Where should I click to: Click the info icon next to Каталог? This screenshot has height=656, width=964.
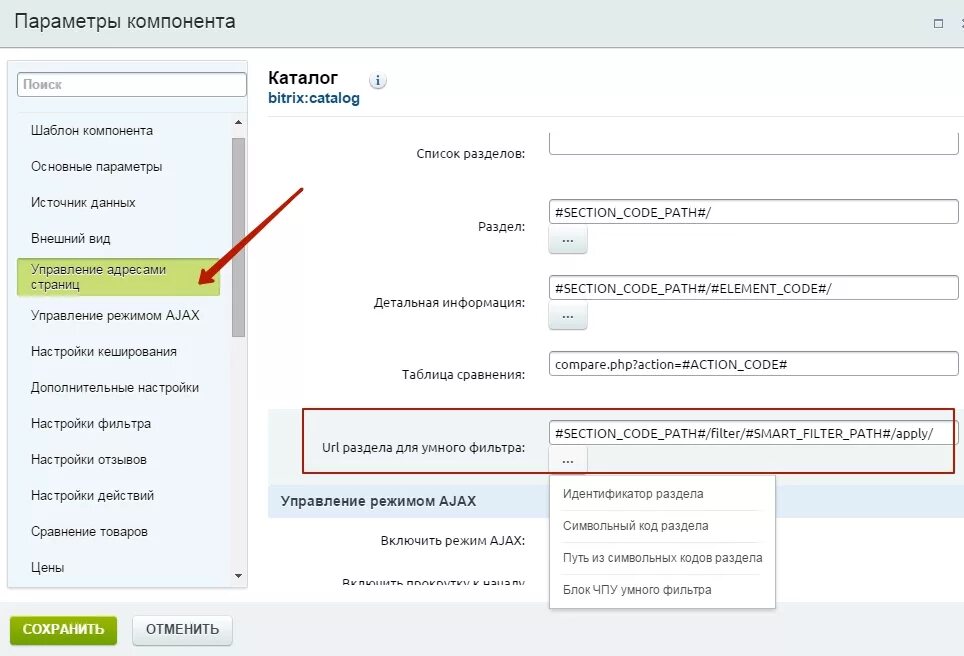pos(377,80)
